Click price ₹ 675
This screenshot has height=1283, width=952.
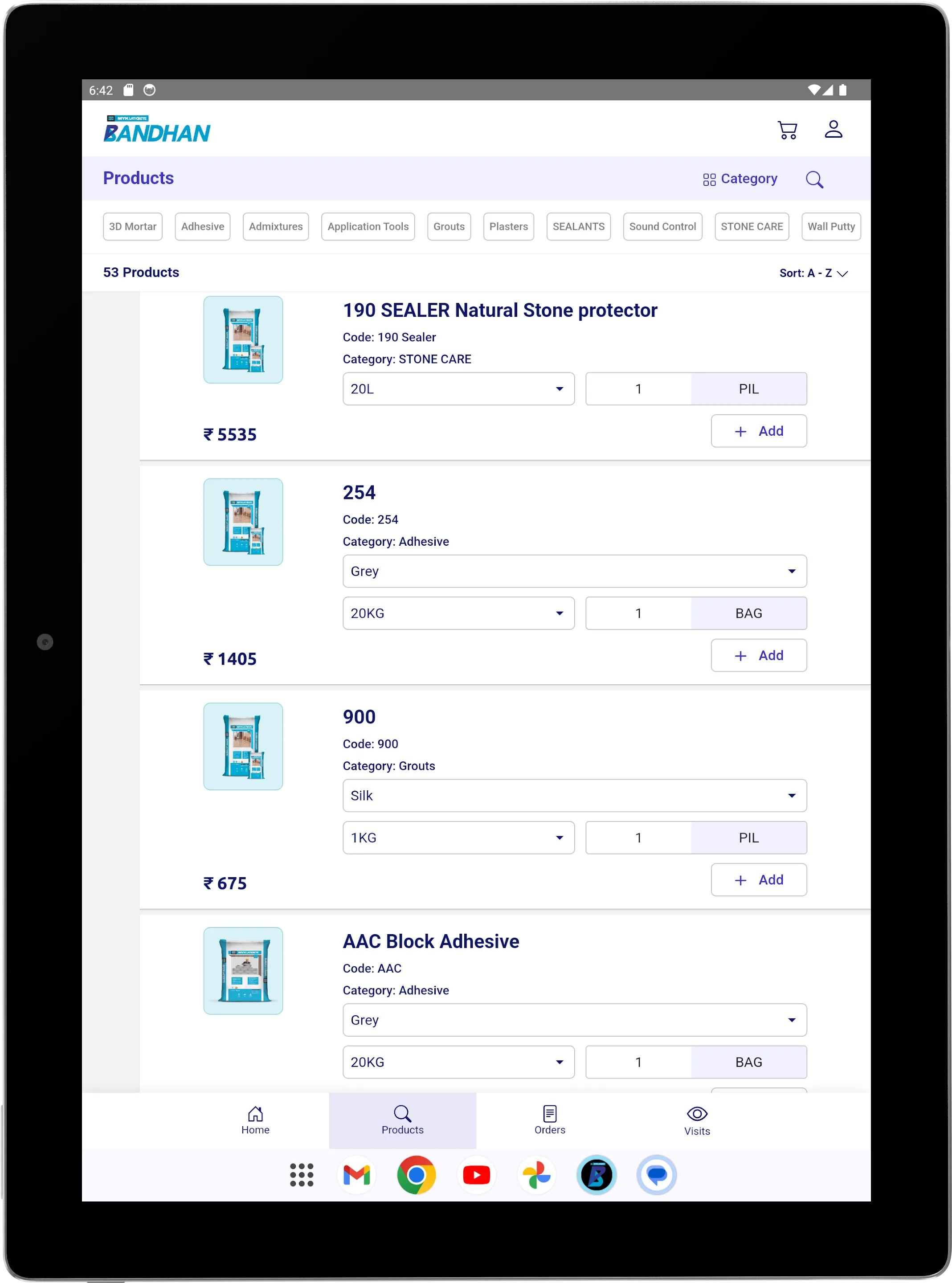point(225,883)
